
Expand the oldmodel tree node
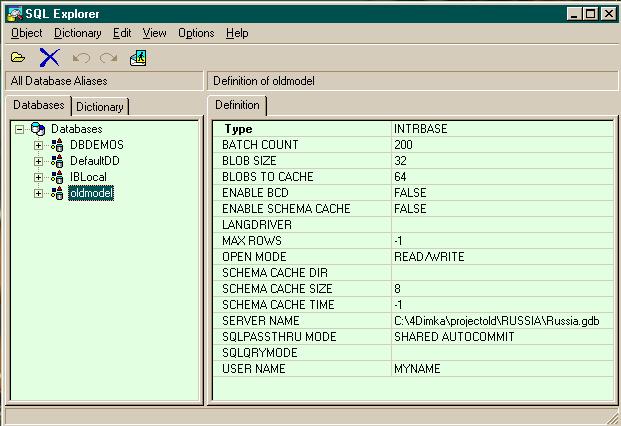[38, 194]
